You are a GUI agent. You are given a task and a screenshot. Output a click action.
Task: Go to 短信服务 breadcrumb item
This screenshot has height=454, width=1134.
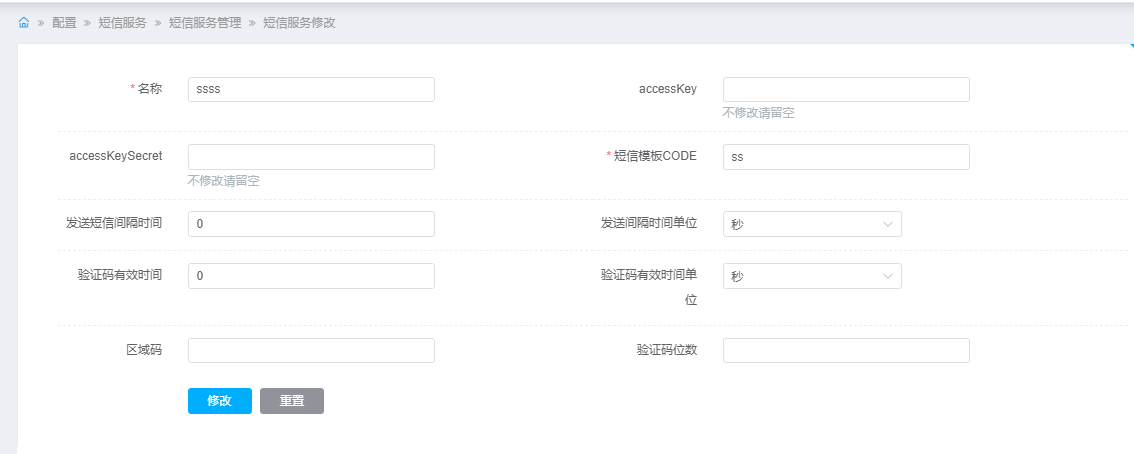pyautogui.click(x=123, y=22)
